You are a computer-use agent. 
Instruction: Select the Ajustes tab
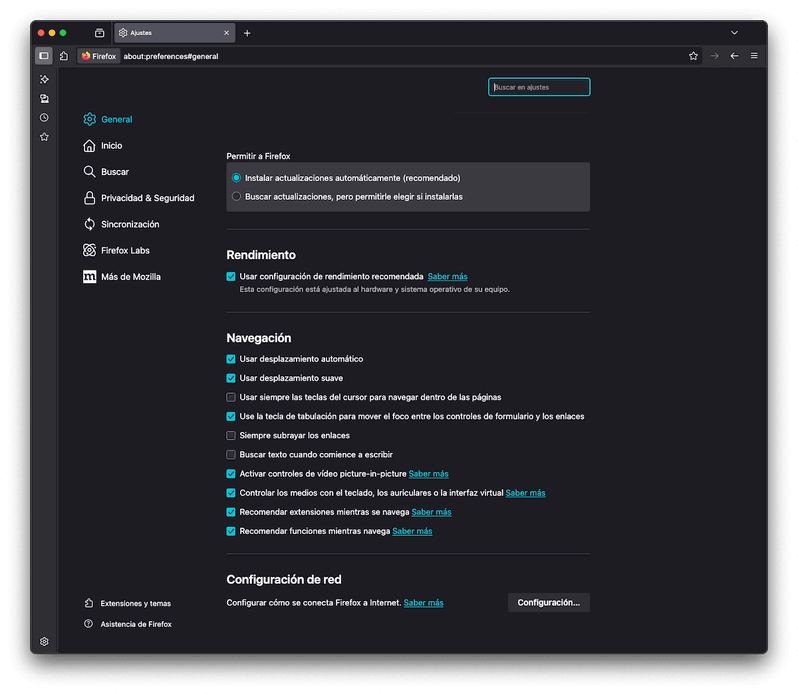(x=175, y=33)
